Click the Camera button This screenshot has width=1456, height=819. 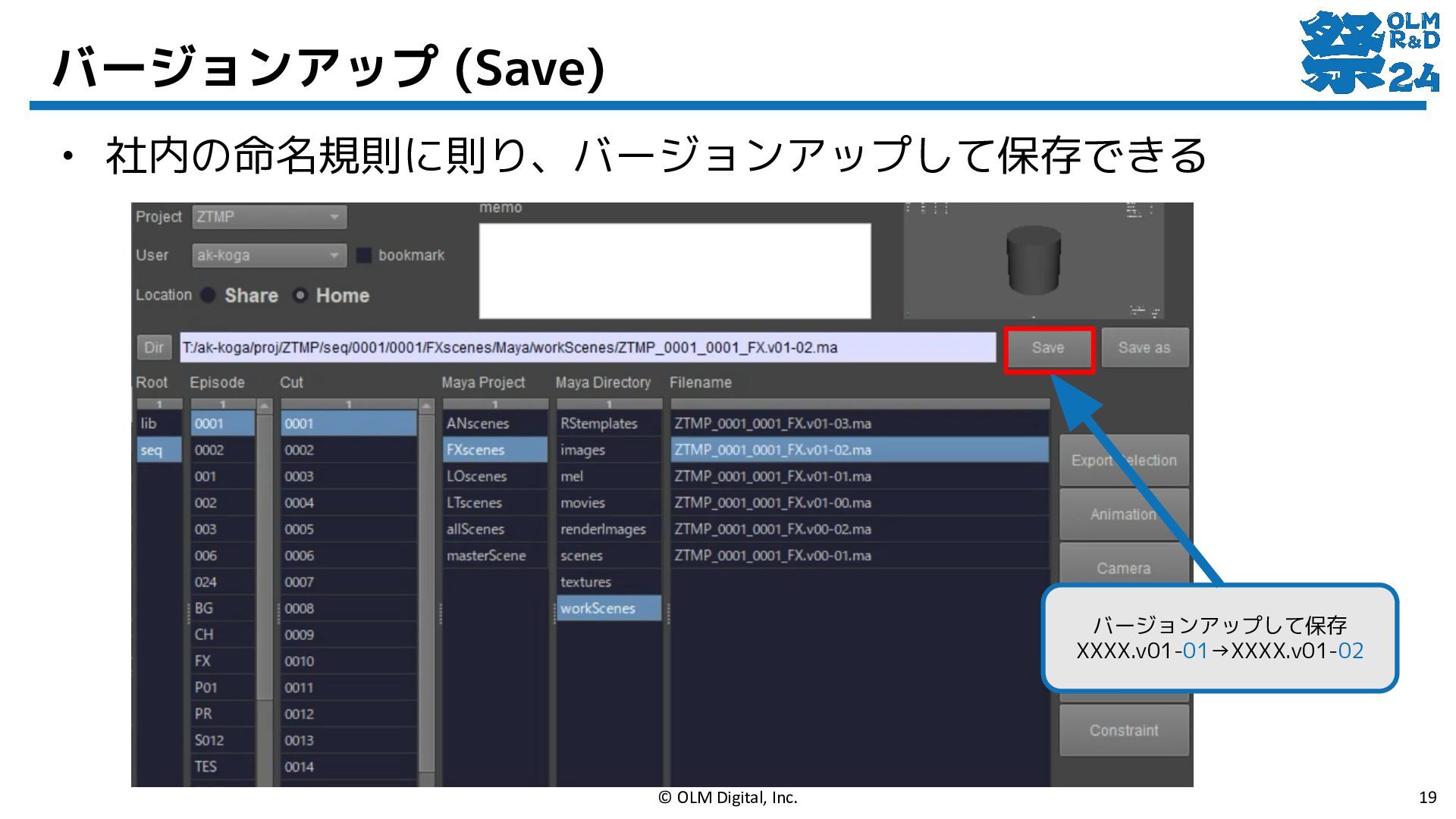coord(1124,568)
